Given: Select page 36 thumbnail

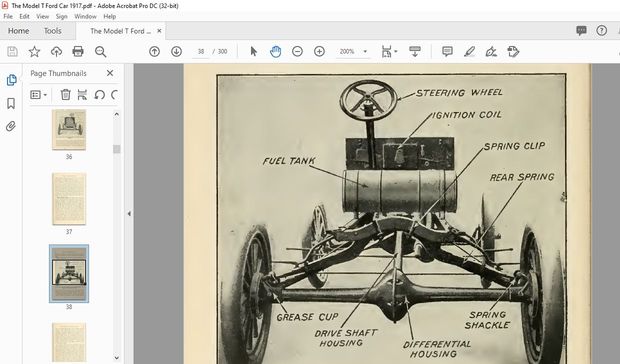Looking at the screenshot, I should click(69, 130).
